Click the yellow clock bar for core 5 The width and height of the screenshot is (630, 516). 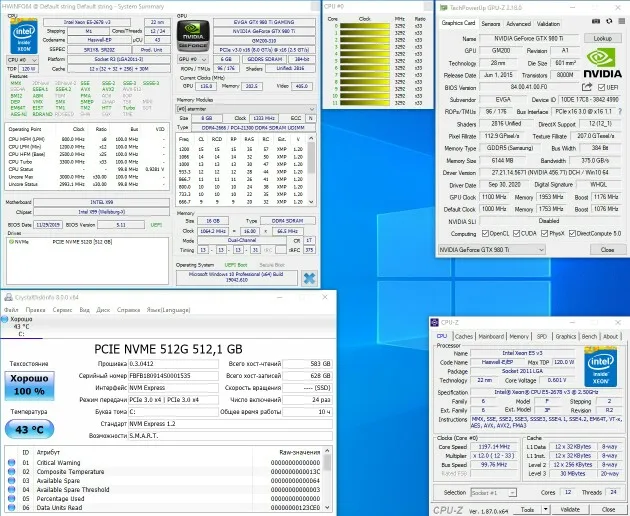tap(364, 61)
